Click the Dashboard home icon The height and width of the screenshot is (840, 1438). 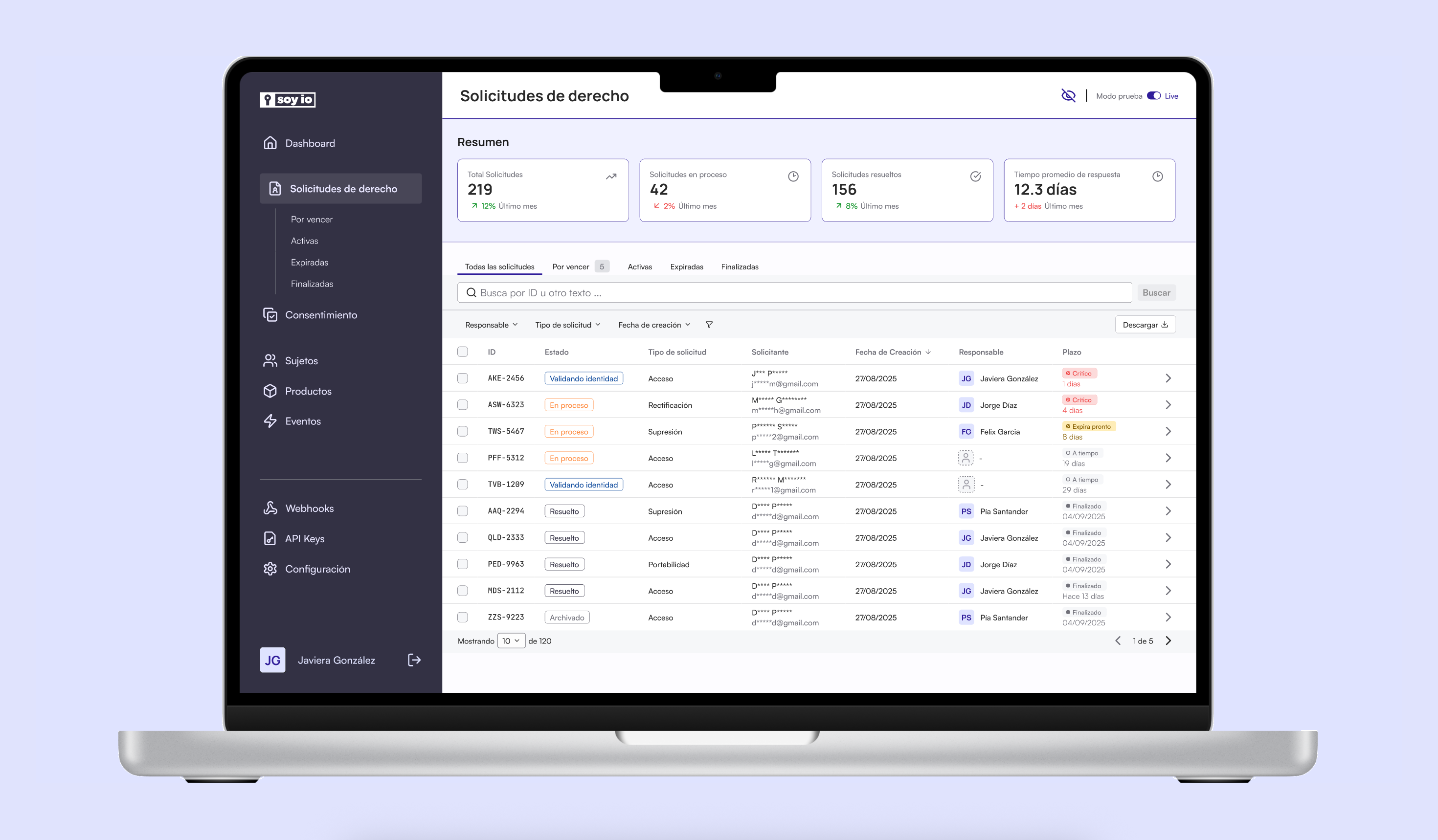(x=270, y=143)
